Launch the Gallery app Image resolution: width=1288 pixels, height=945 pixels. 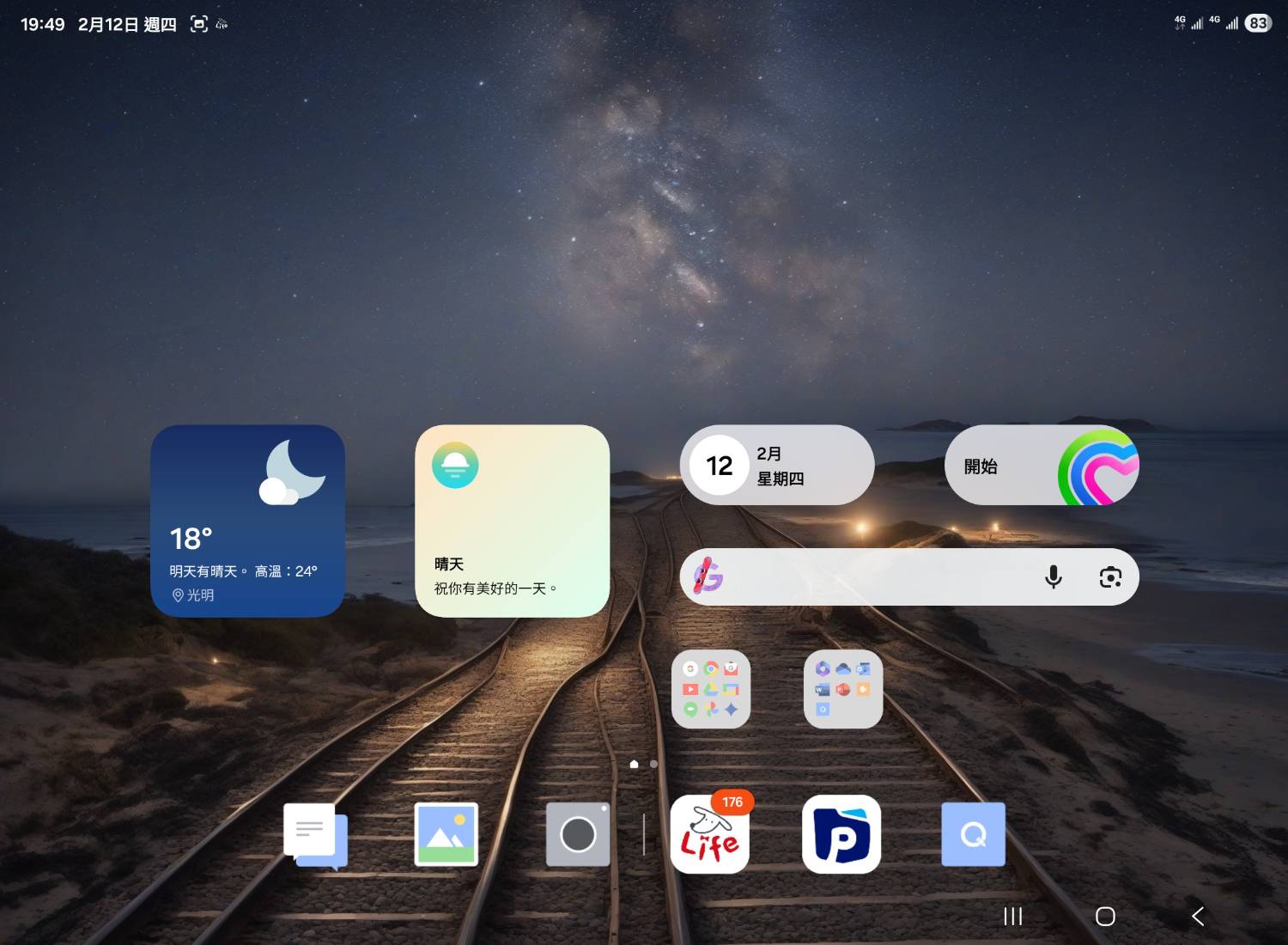[446, 834]
